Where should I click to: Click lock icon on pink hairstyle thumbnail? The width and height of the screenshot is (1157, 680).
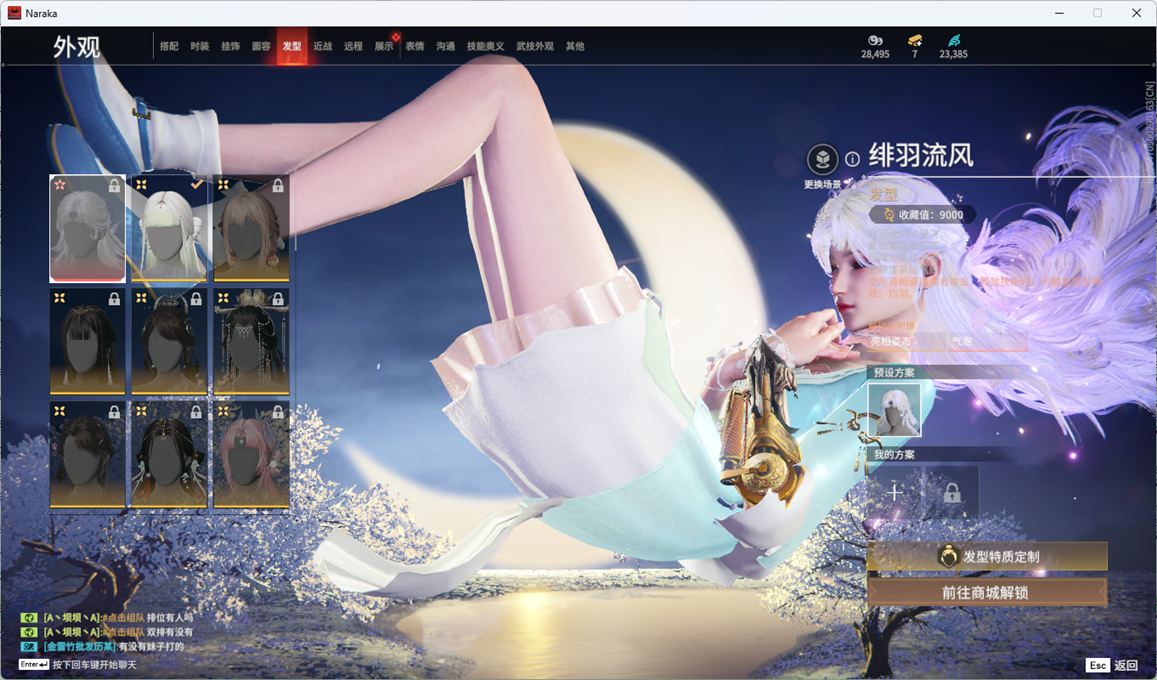click(x=277, y=412)
